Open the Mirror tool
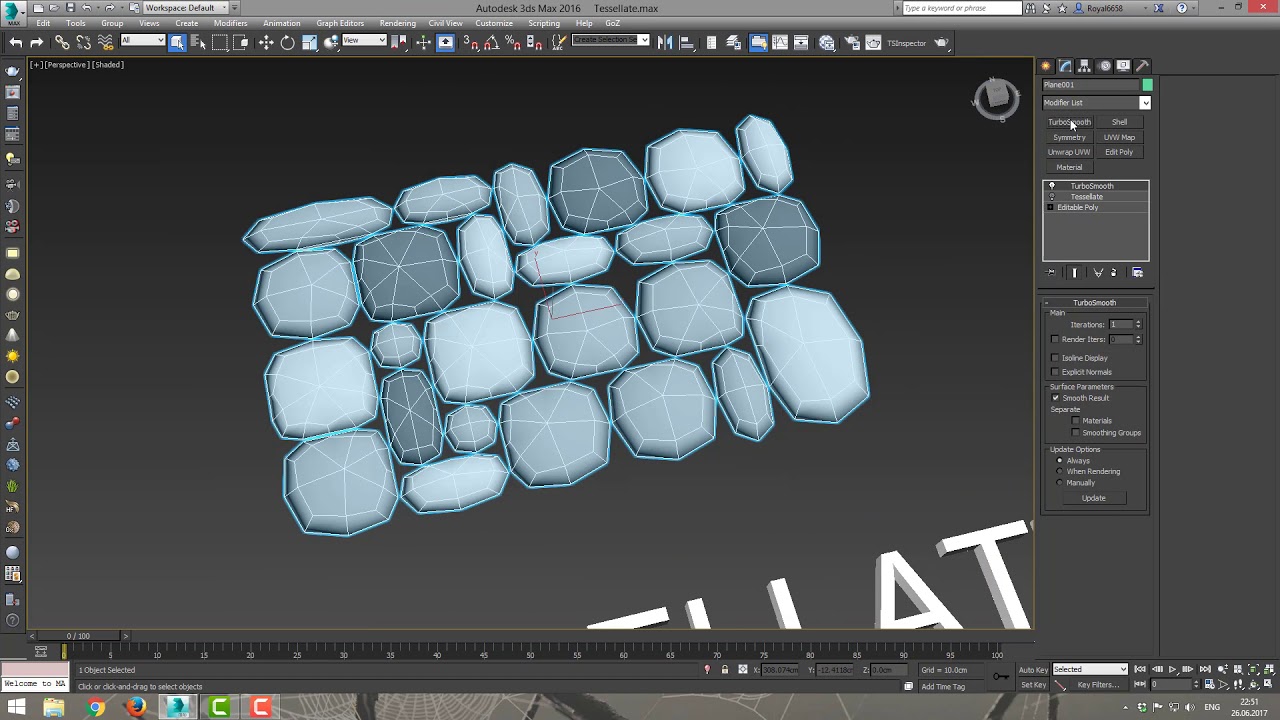Image resolution: width=1280 pixels, height=720 pixels. point(665,42)
